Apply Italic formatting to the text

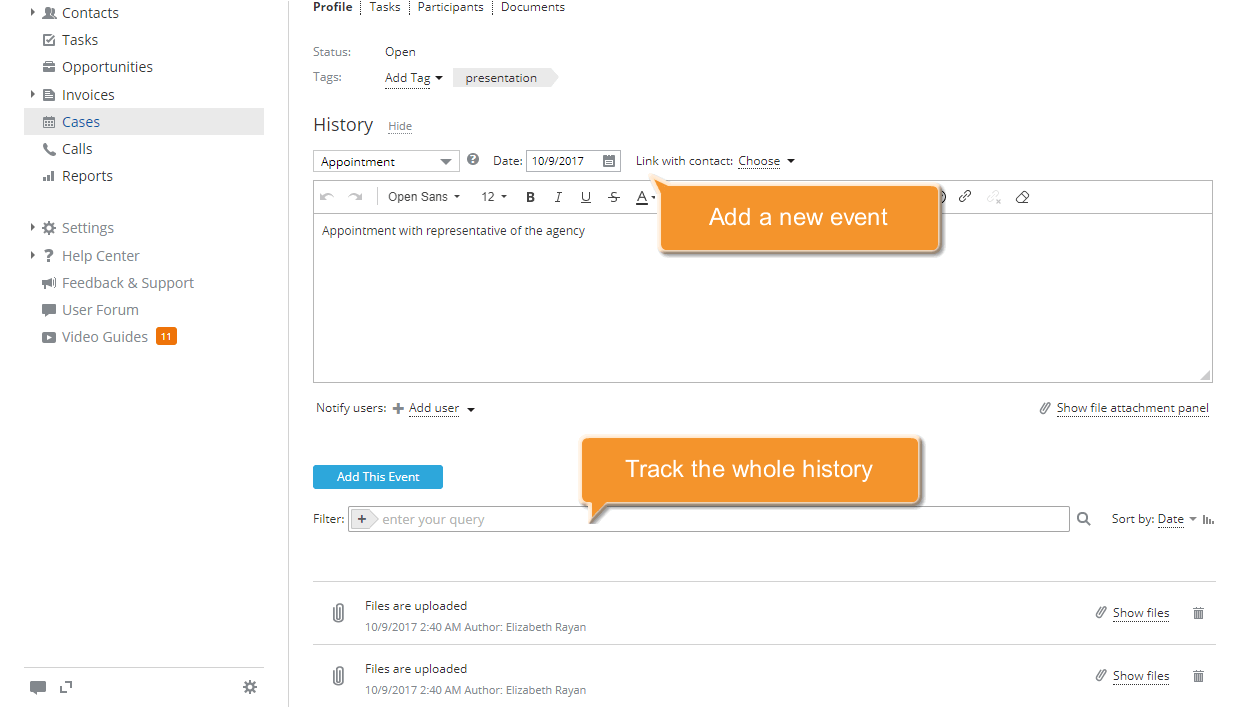[558, 196]
